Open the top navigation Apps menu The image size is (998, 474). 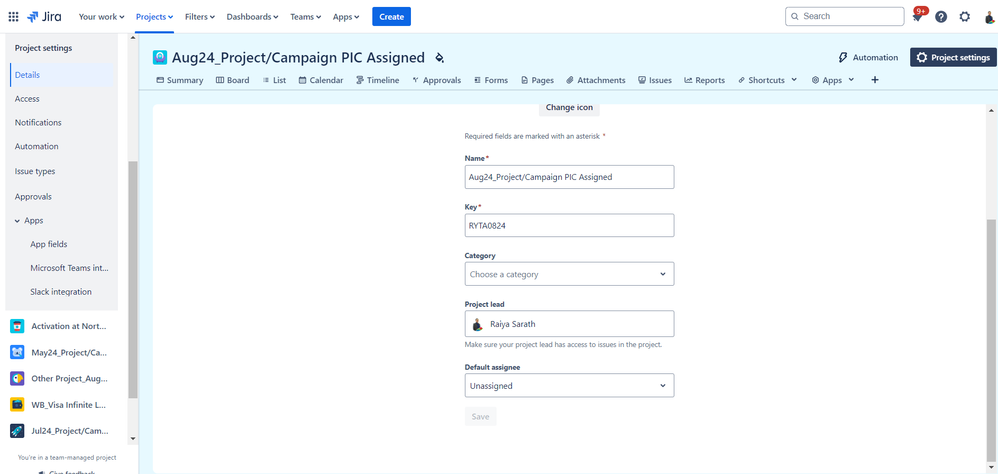346,17
